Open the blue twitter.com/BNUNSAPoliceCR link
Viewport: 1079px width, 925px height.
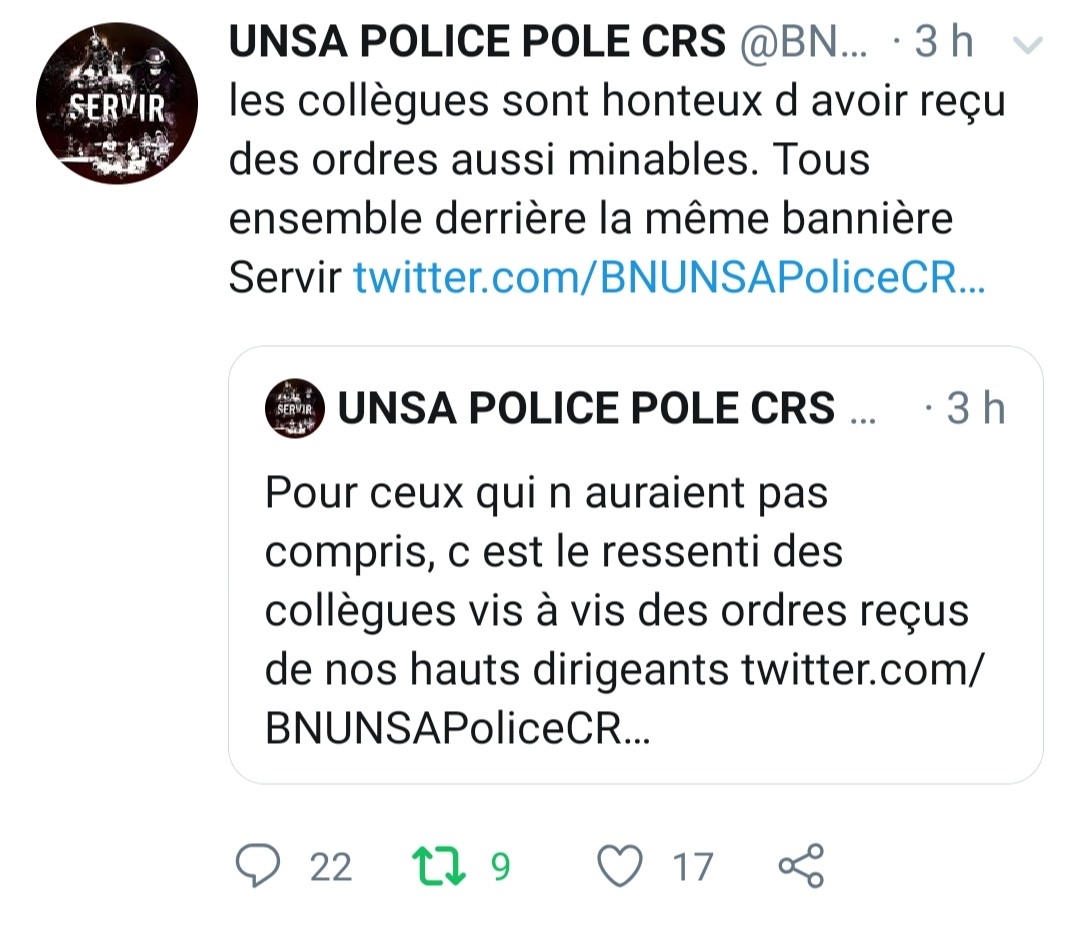pos(669,279)
